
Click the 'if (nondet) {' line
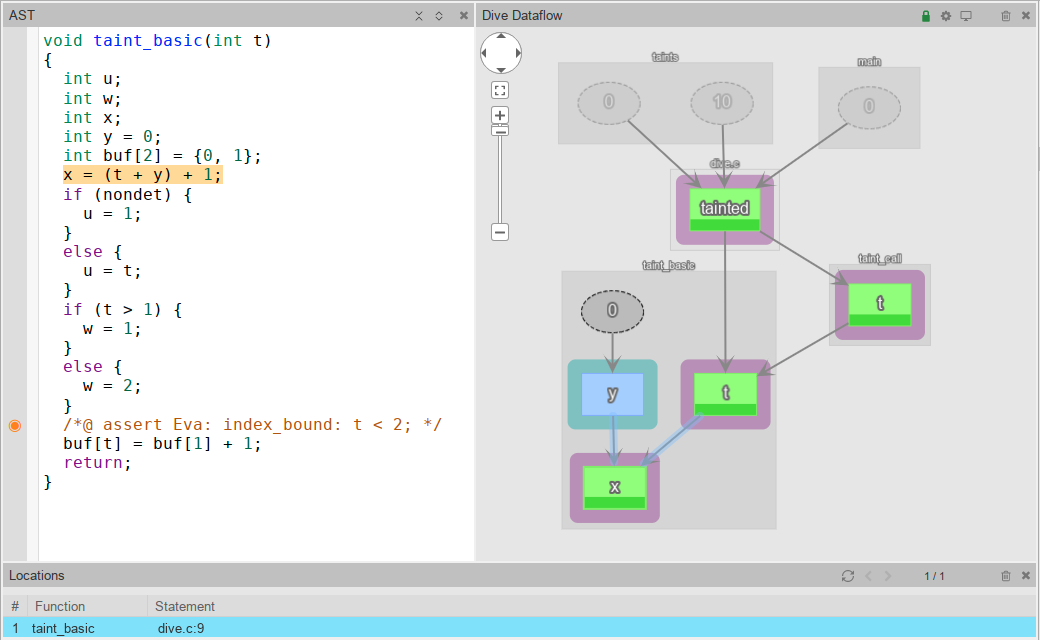click(x=127, y=194)
